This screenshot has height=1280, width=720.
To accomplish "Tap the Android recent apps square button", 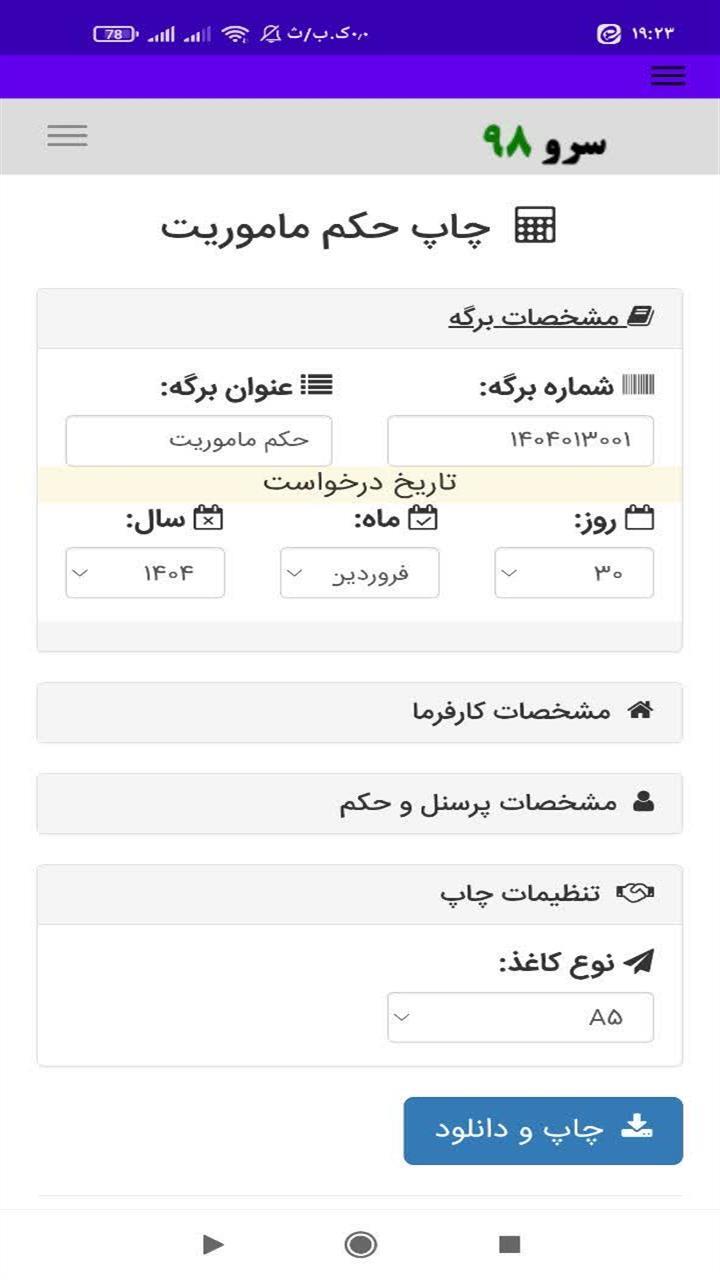I will [509, 1244].
